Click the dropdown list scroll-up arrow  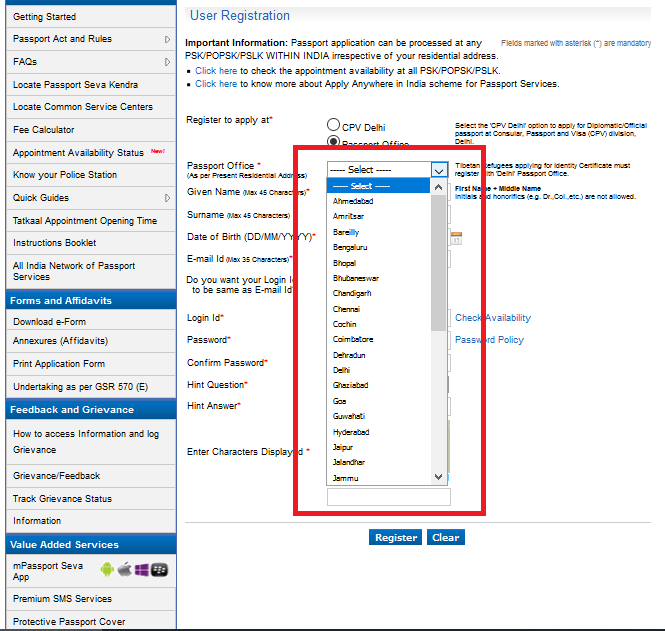439,187
